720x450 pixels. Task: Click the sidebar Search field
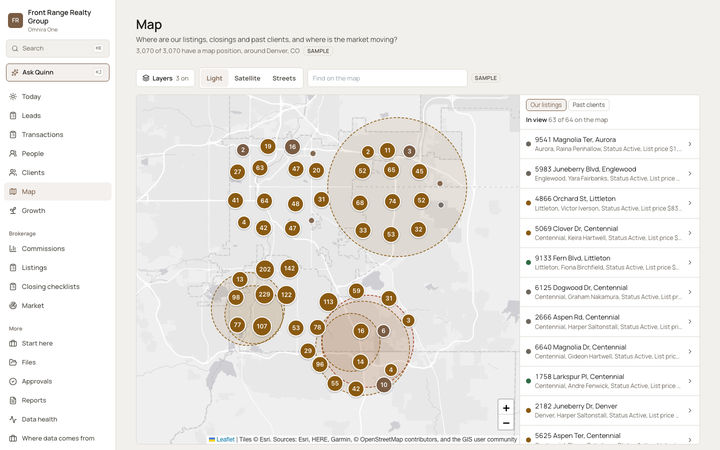click(57, 48)
